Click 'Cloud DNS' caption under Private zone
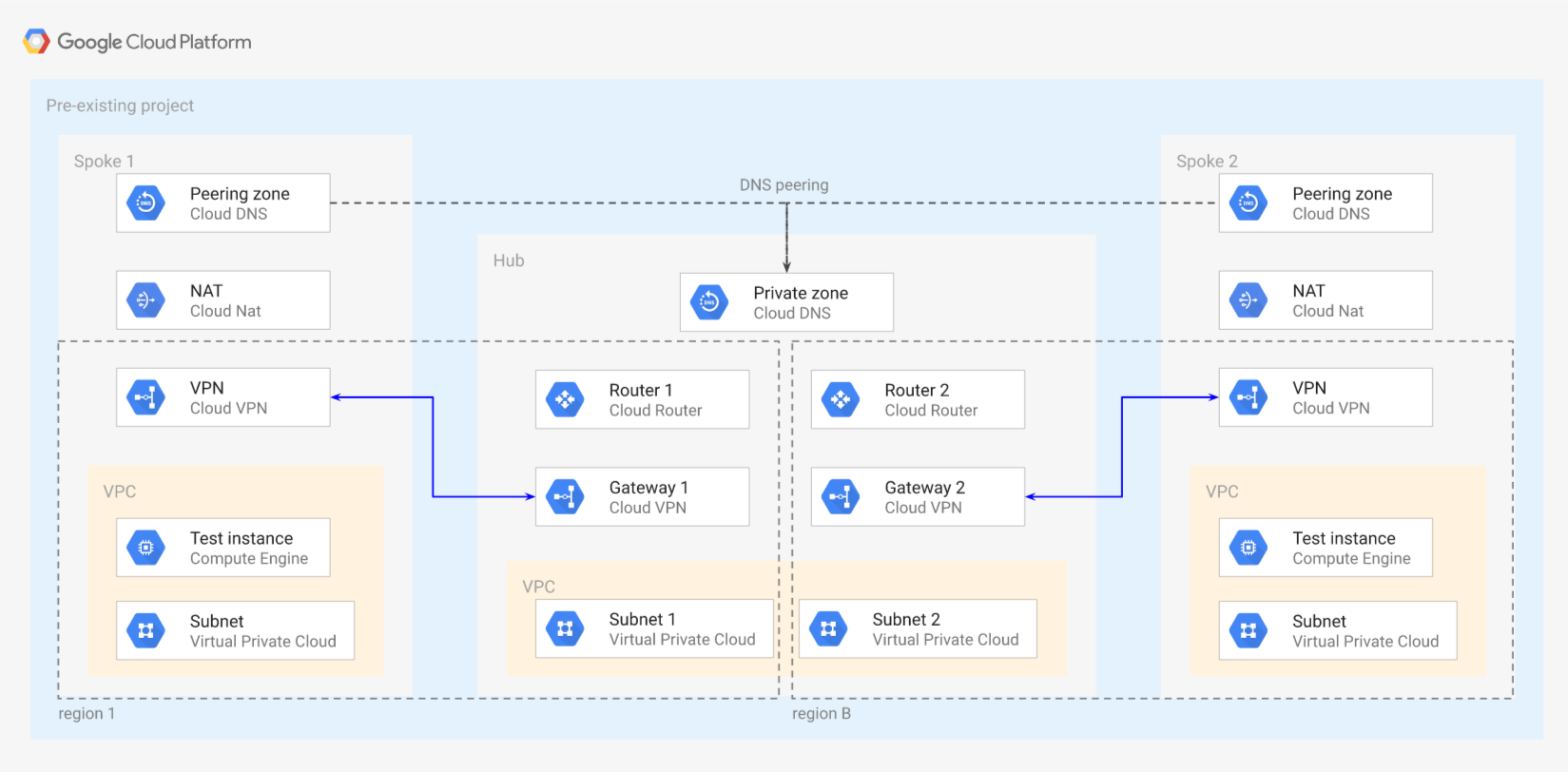 (792, 313)
